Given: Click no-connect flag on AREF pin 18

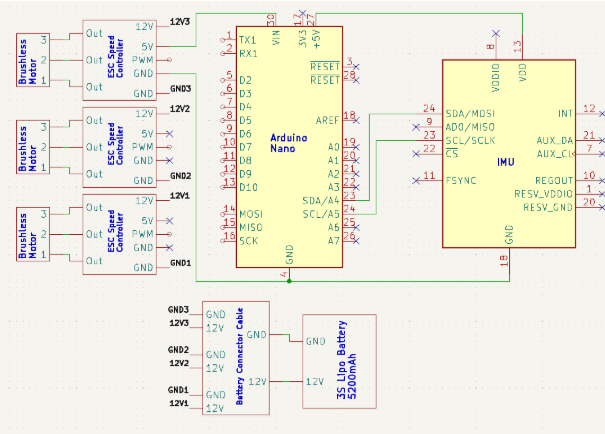Looking at the screenshot, I should click(x=356, y=120).
